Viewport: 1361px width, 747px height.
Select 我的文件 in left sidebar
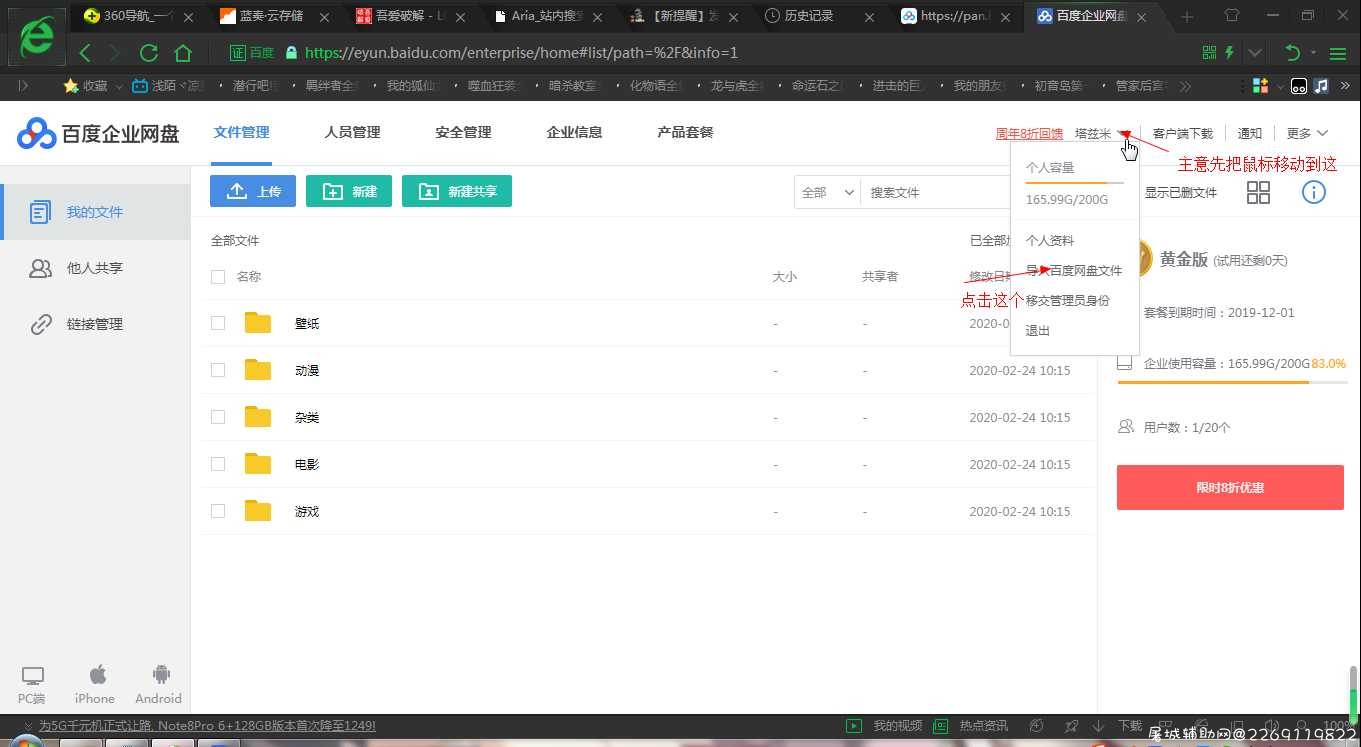(x=95, y=212)
